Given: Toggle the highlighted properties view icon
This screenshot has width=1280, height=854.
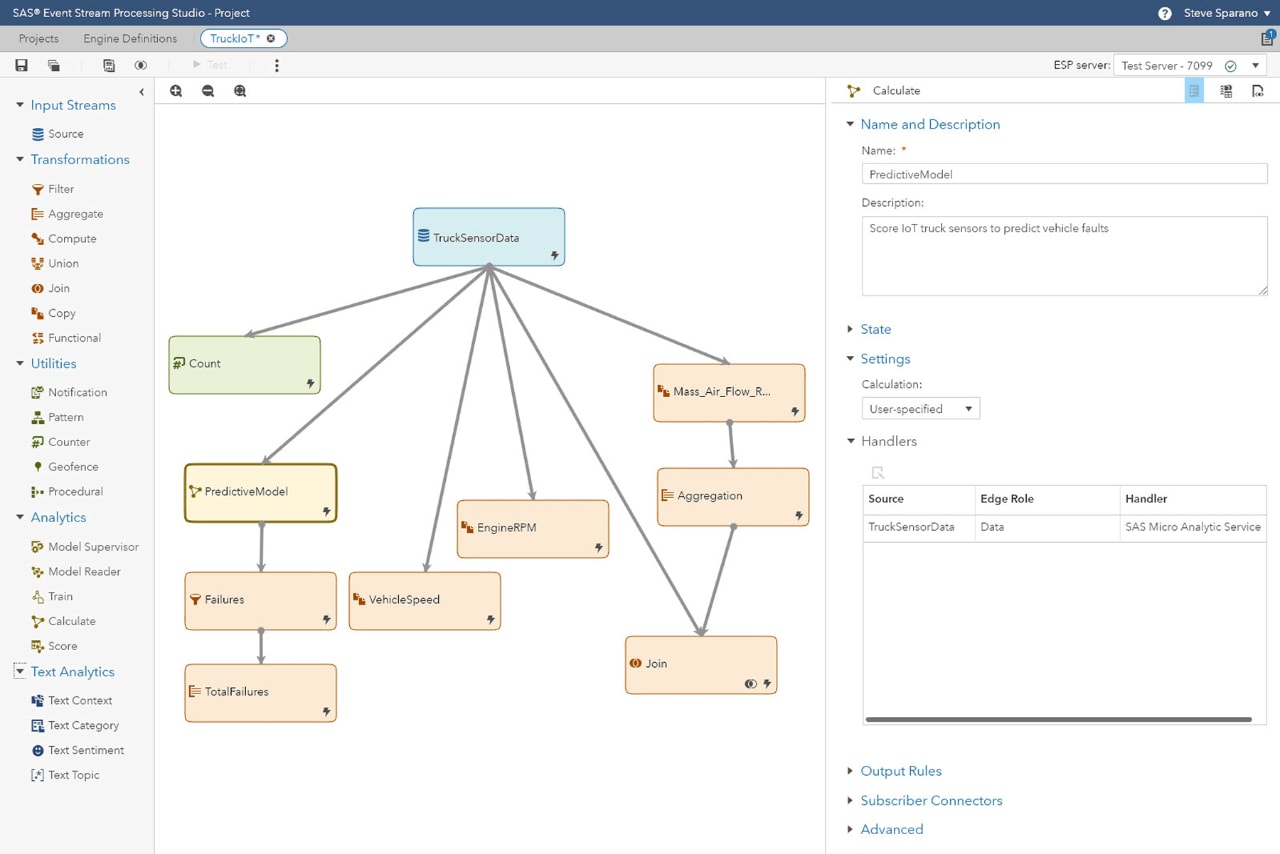Looking at the screenshot, I should 1194,91.
